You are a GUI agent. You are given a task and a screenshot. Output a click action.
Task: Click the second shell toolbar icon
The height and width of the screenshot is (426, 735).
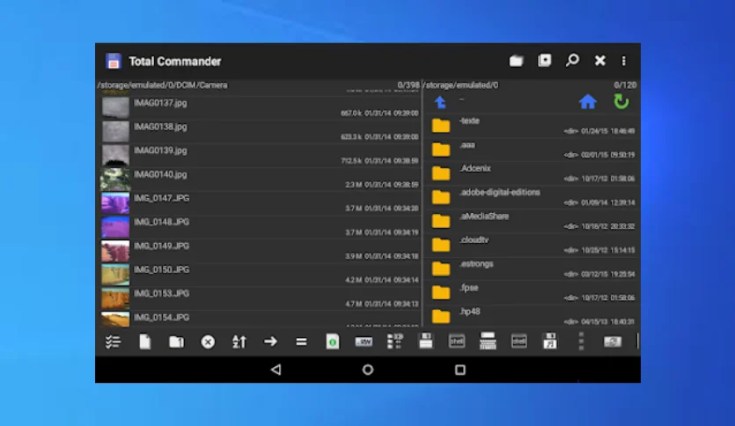519,341
